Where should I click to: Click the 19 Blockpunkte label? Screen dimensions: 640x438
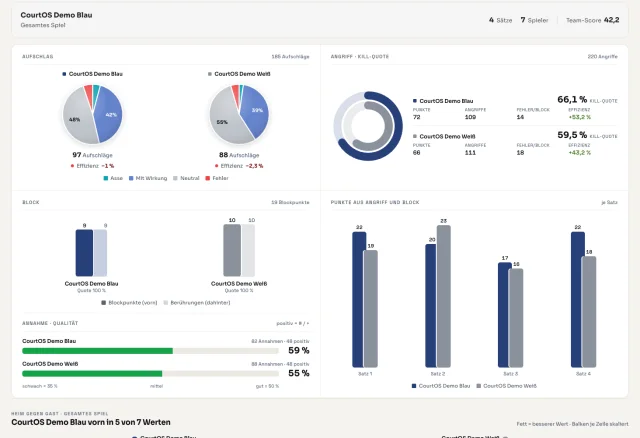(290, 202)
